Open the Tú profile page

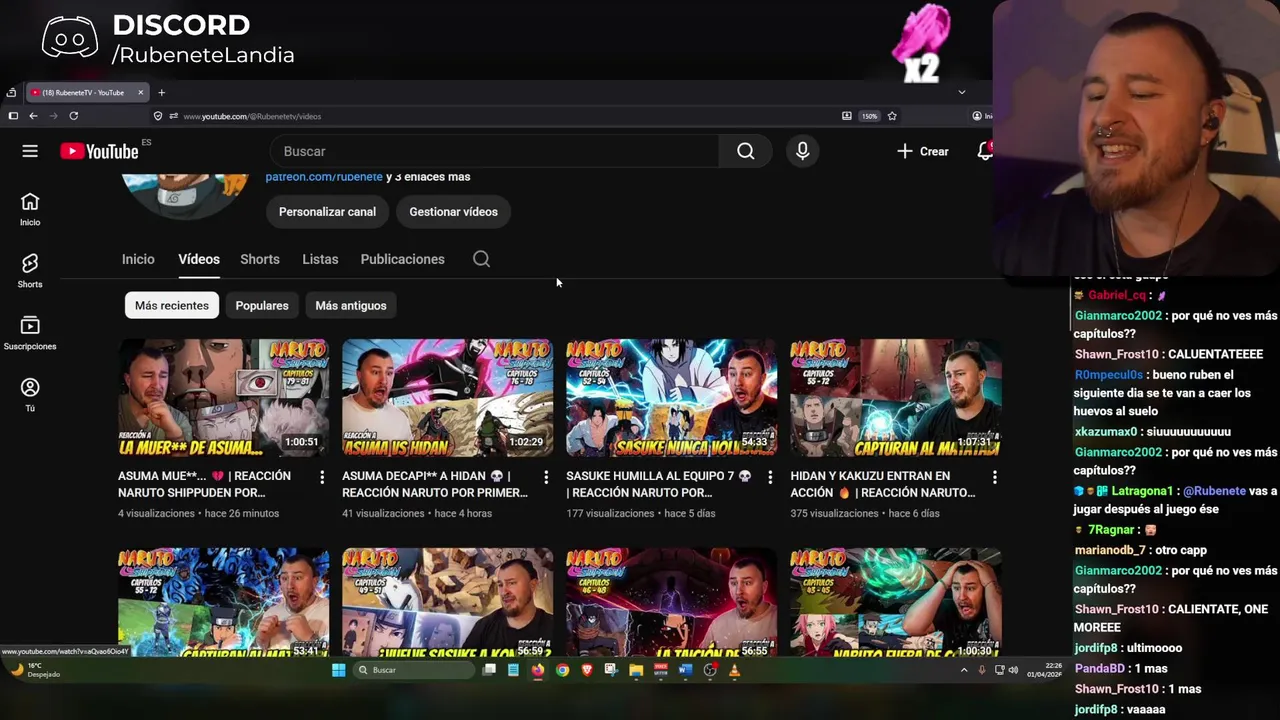pos(30,394)
